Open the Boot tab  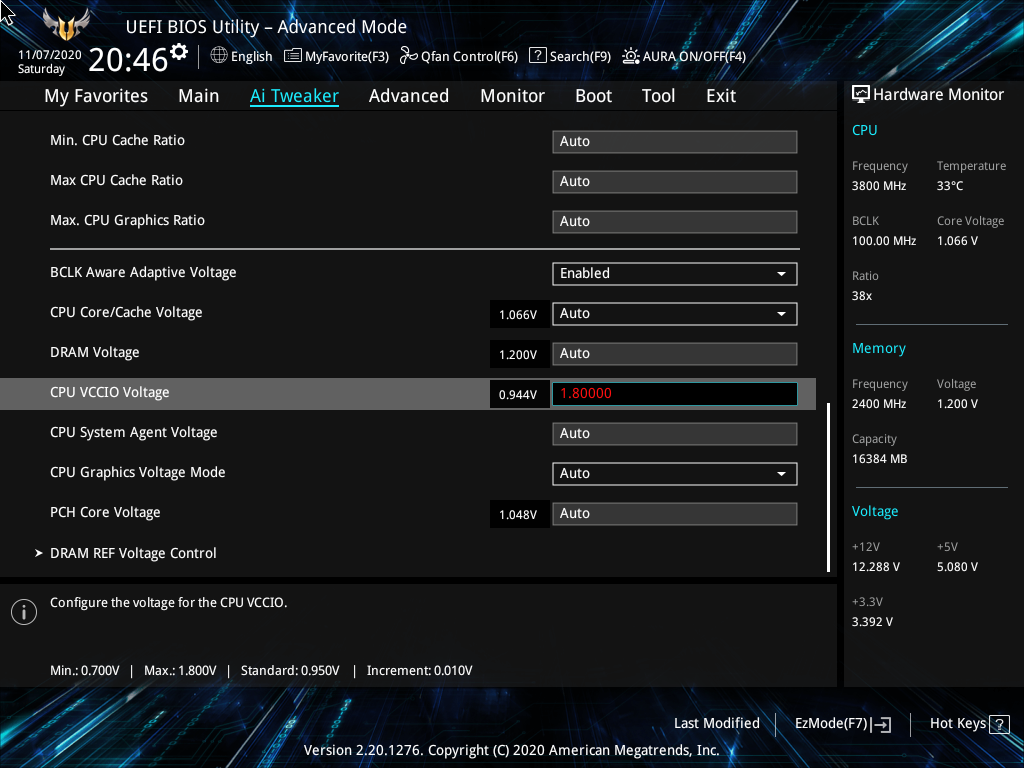click(x=593, y=96)
